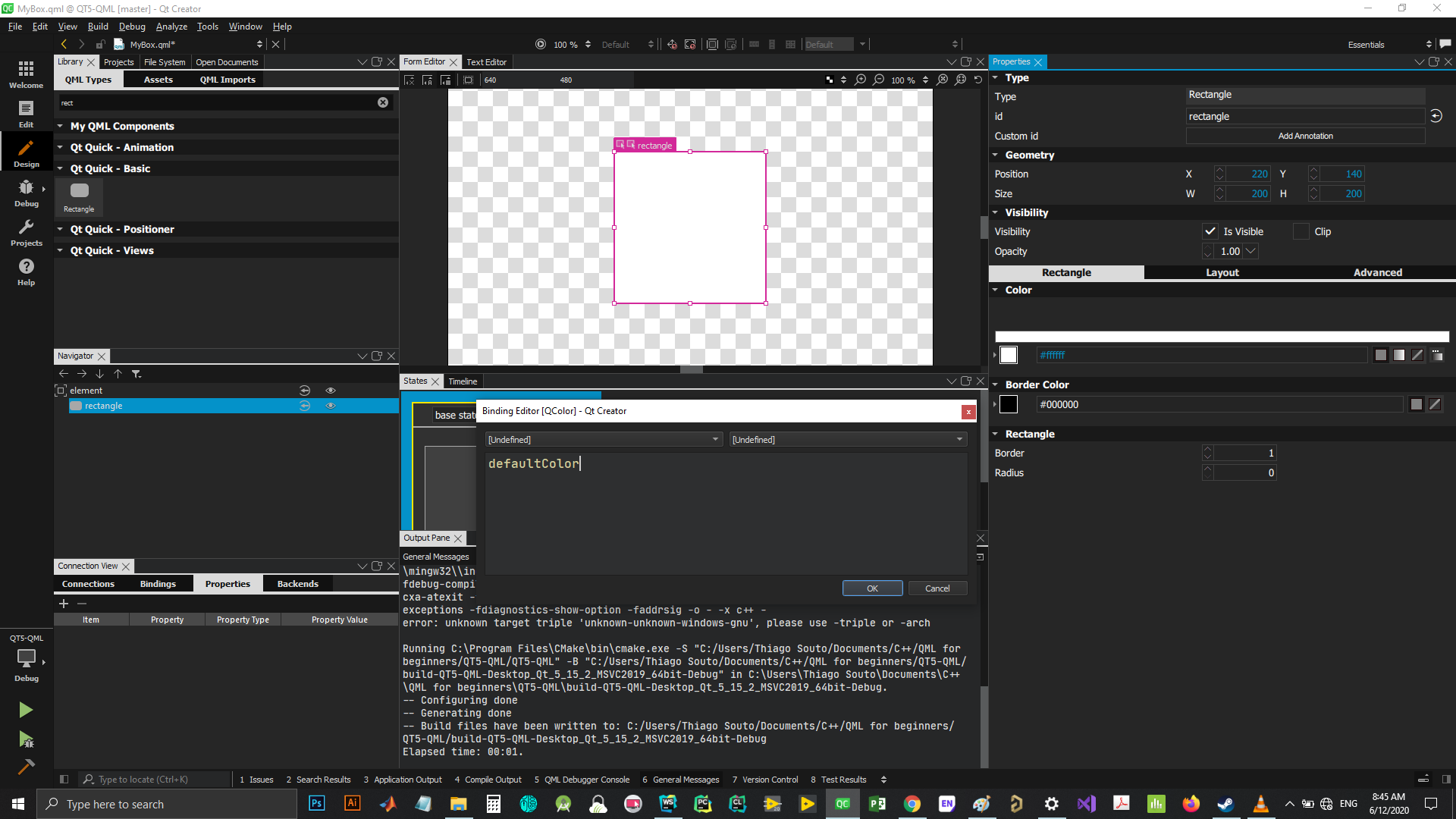Collapse Qt Quick - Animation section
The image size is (1456, 819).
click(60, 147)
